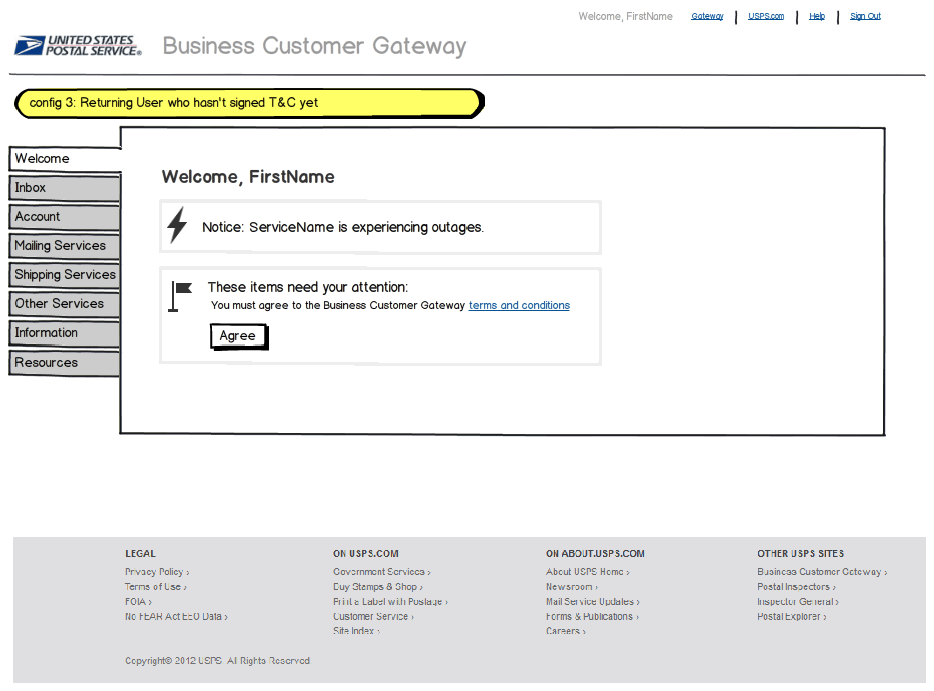The height and width of the screenshot is (691, 934).
Task: Open No FEAR Act EEO Data link
Action: pos(176,617)
